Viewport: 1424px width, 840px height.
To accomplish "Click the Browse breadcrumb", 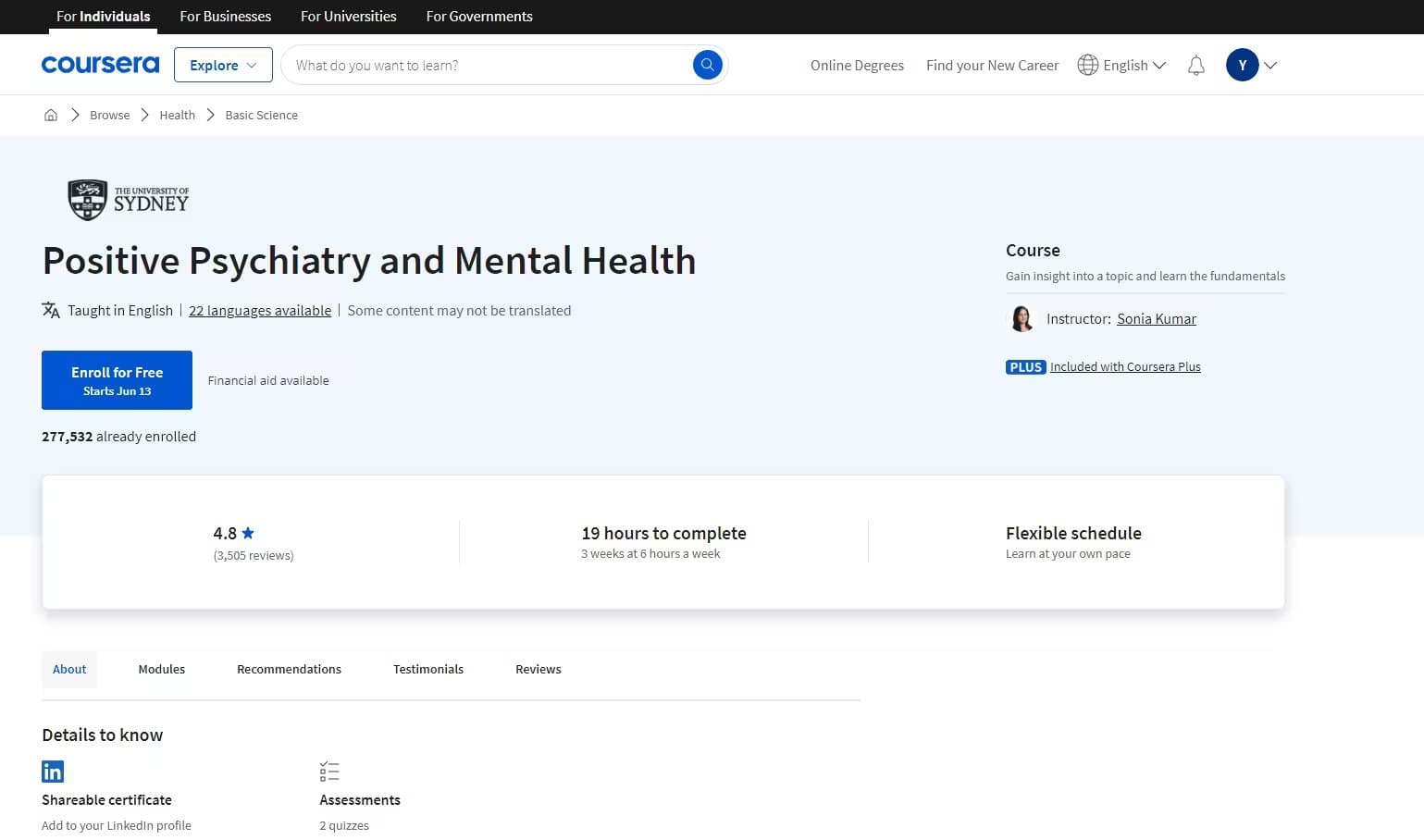I will pos(109,115).
